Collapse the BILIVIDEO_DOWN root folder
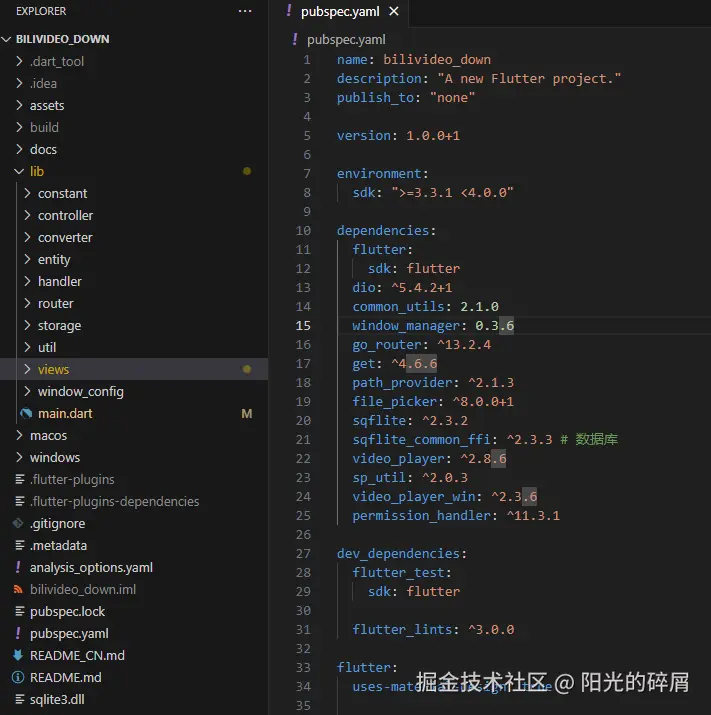The height and width of the screenshot is (715, 711). click(x=62, y=39)
